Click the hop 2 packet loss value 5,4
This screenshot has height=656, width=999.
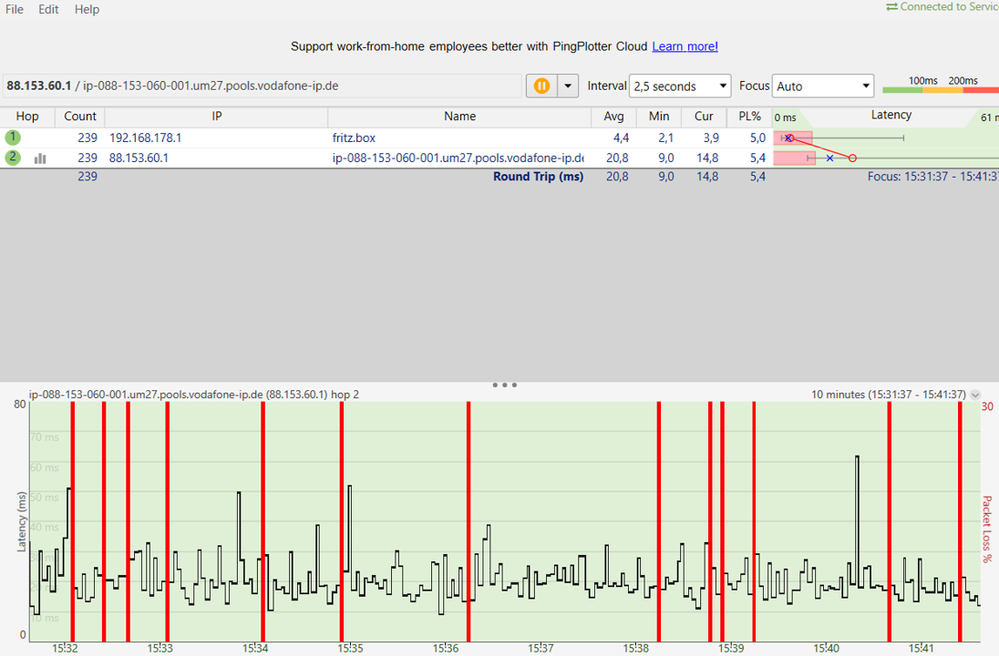coord(758,158)
